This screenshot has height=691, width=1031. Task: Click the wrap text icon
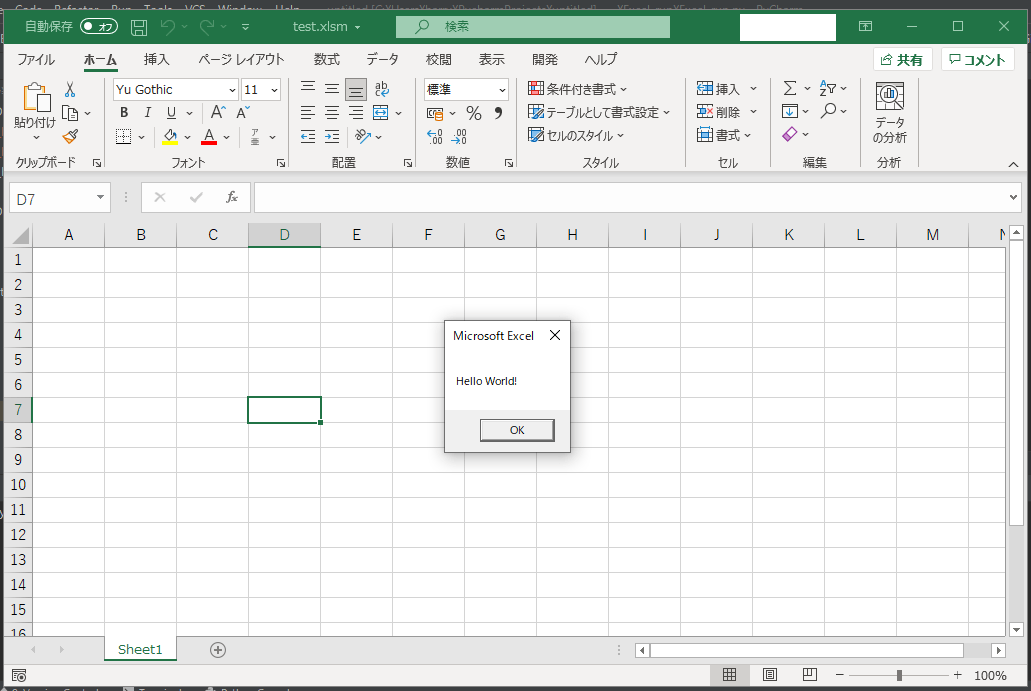381,89
